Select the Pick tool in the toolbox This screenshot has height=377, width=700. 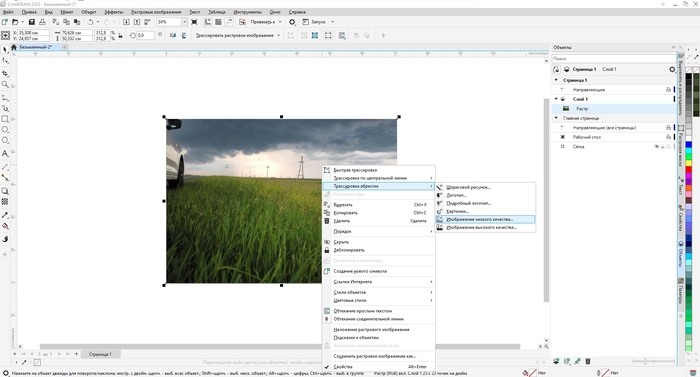5,50
